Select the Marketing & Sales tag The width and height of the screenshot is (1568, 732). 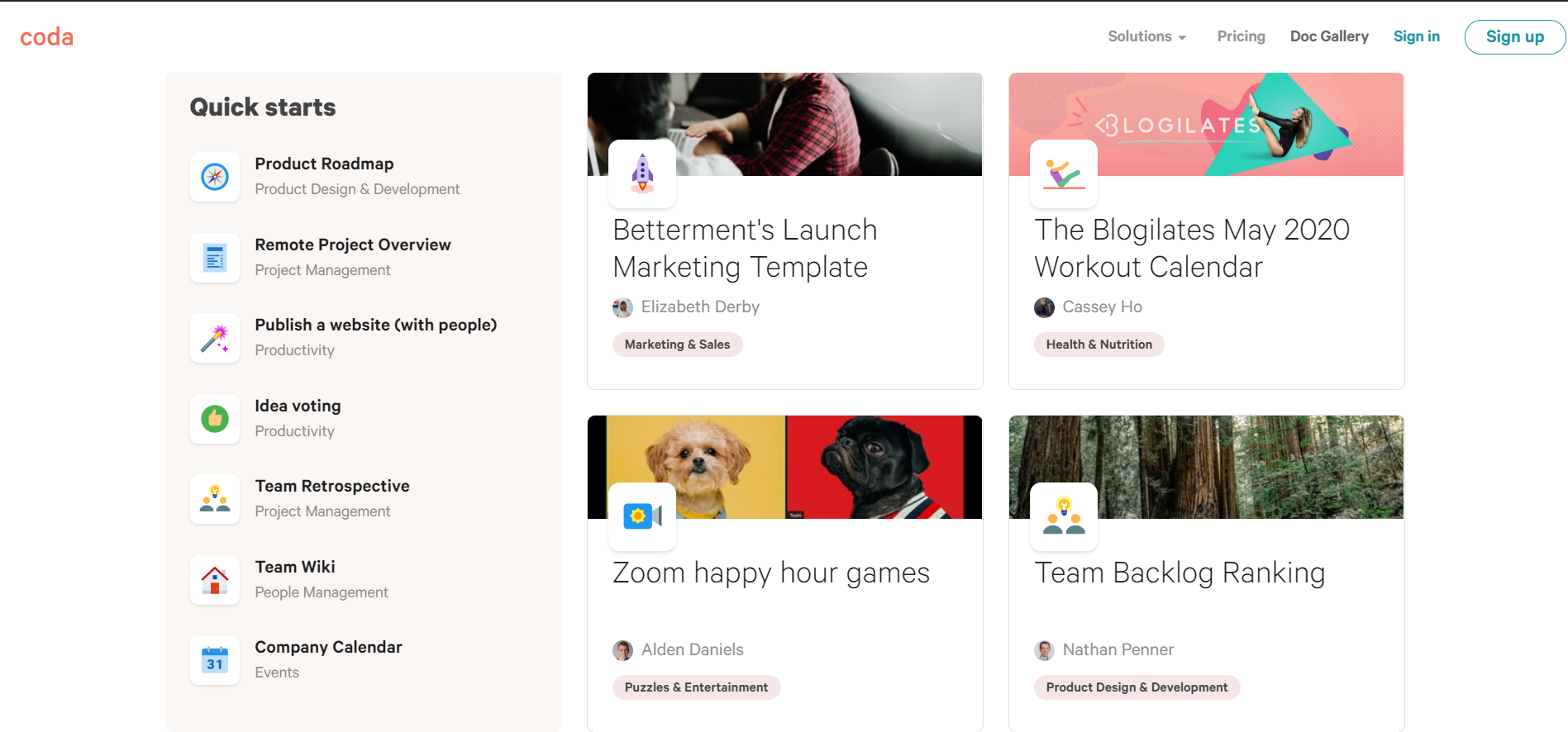(x=677, y=345)
